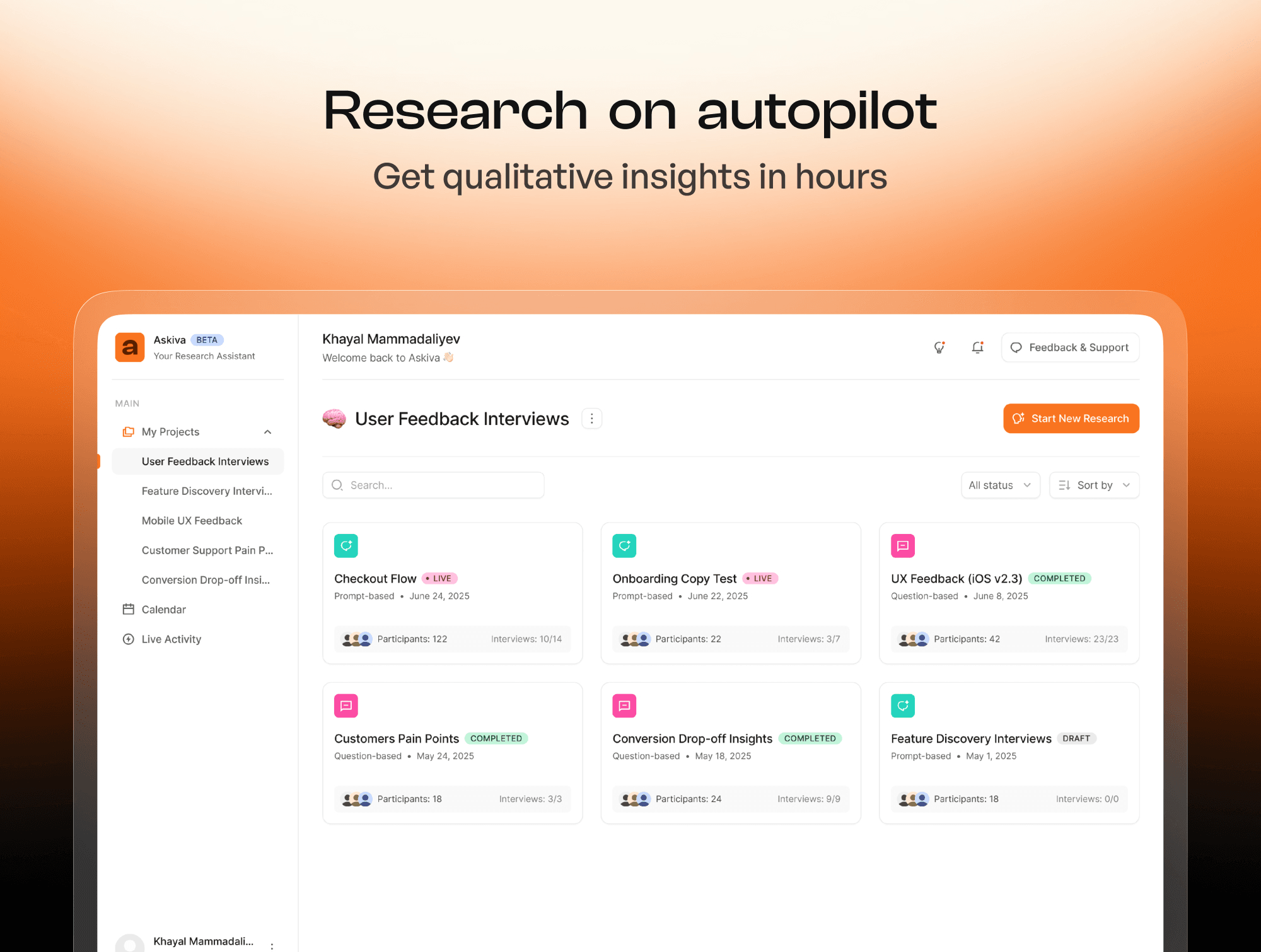Click the Feature Discovery Interviews card icon
This screenshot has width=1261, height=952.
pos(902,705)
